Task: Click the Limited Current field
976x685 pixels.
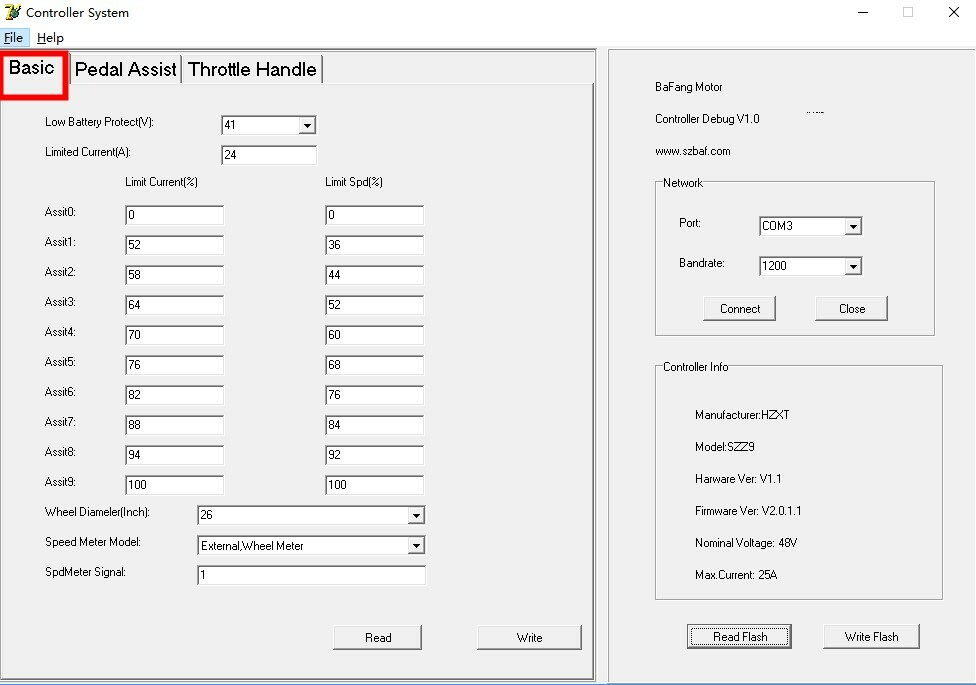Action: (x=269, y=155)
